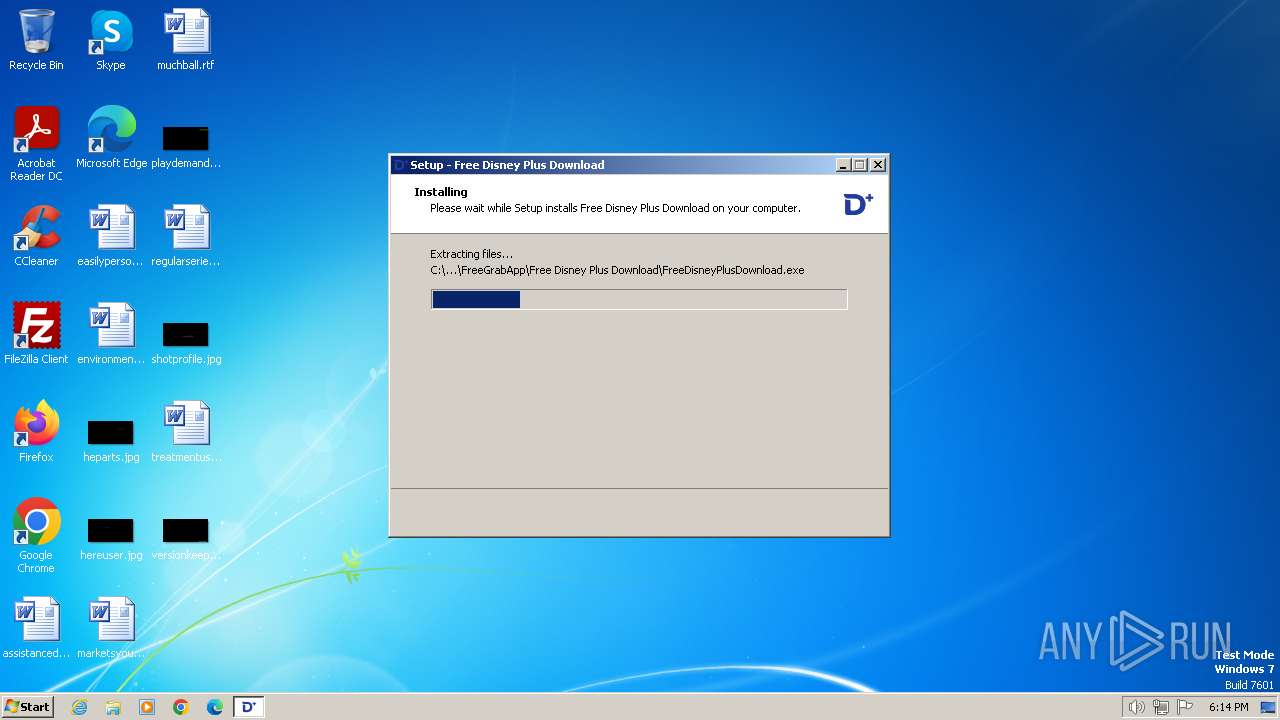
Task: Open Acrobat Reader DC shortcut
Action: (x=36, y=144)
